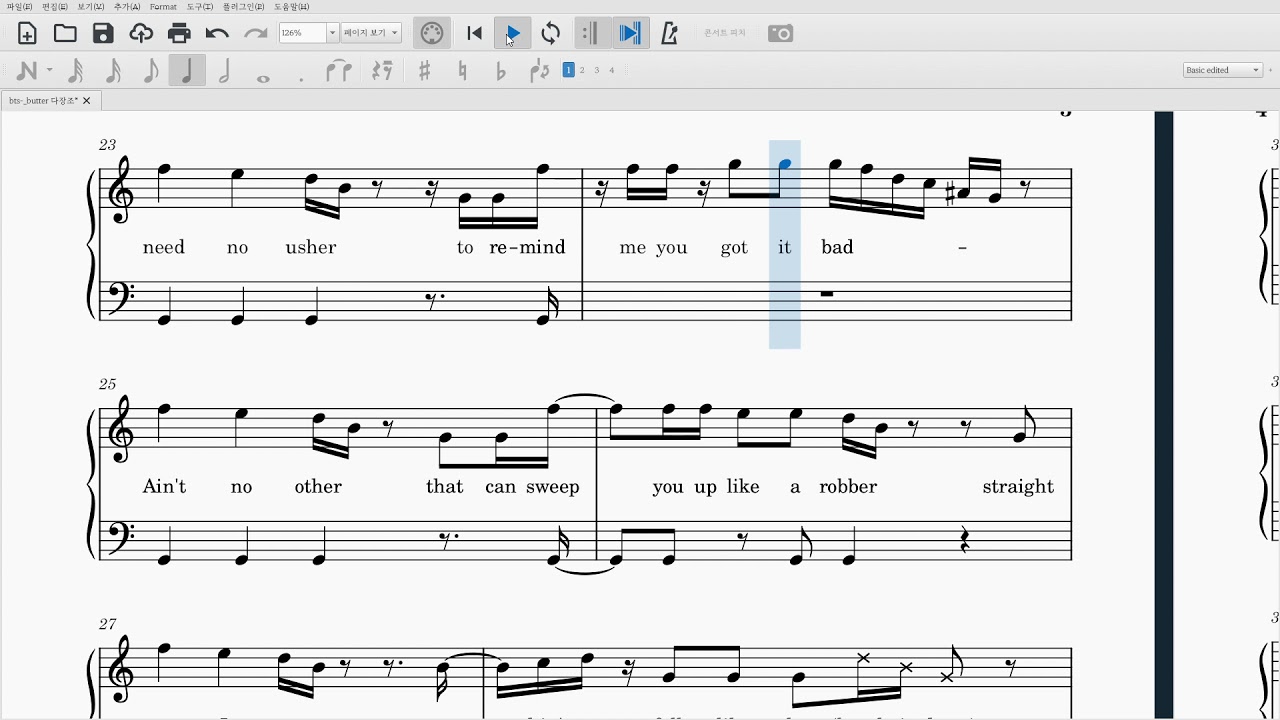Open the Basic edited workspace dropdown
This screenshot has width=1280, height=720.
click(x=1222, y=70)
